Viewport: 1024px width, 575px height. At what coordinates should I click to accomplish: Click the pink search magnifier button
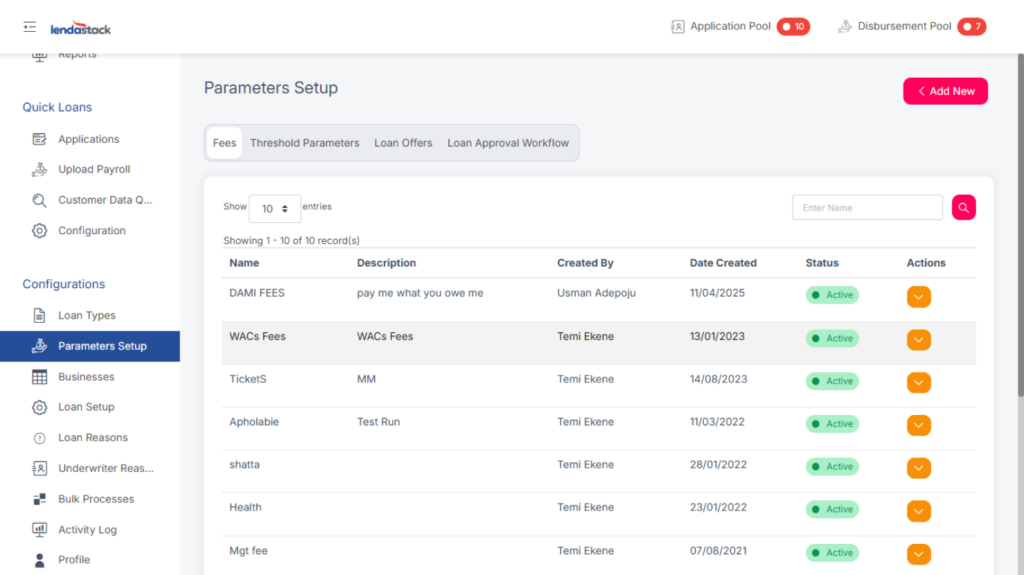(x=963, y=208)
